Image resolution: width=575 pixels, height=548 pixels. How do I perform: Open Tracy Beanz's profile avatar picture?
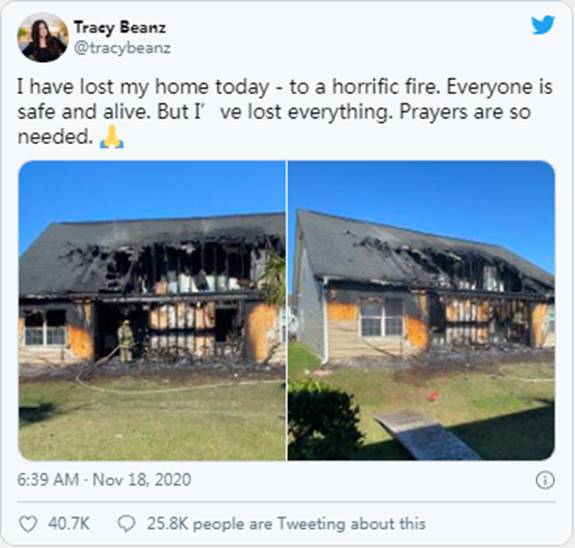pyautogui.click(x=43, y=37)
